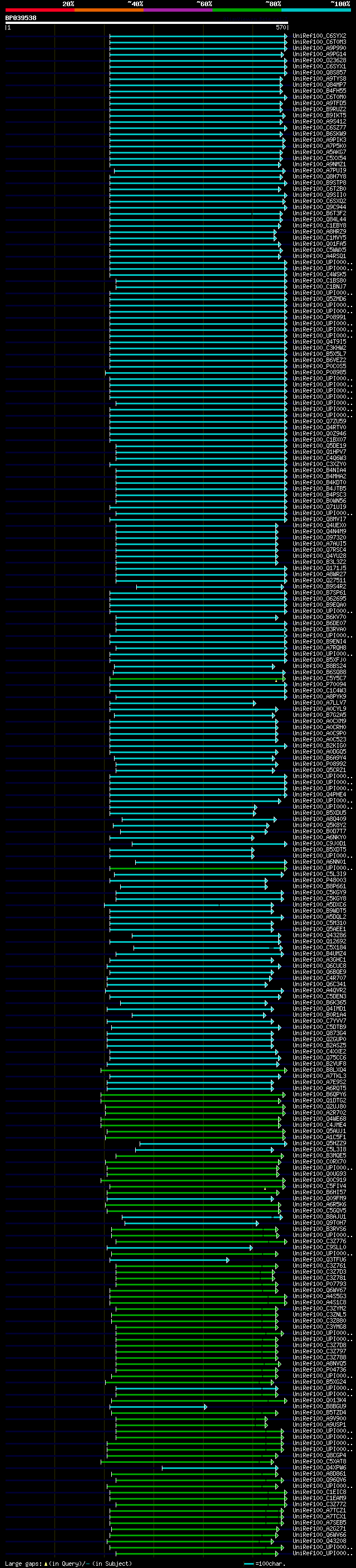Click label UniRef100_A7LLV7
356x1568 pixels.
pyautogui.click(x=319, y=703)
